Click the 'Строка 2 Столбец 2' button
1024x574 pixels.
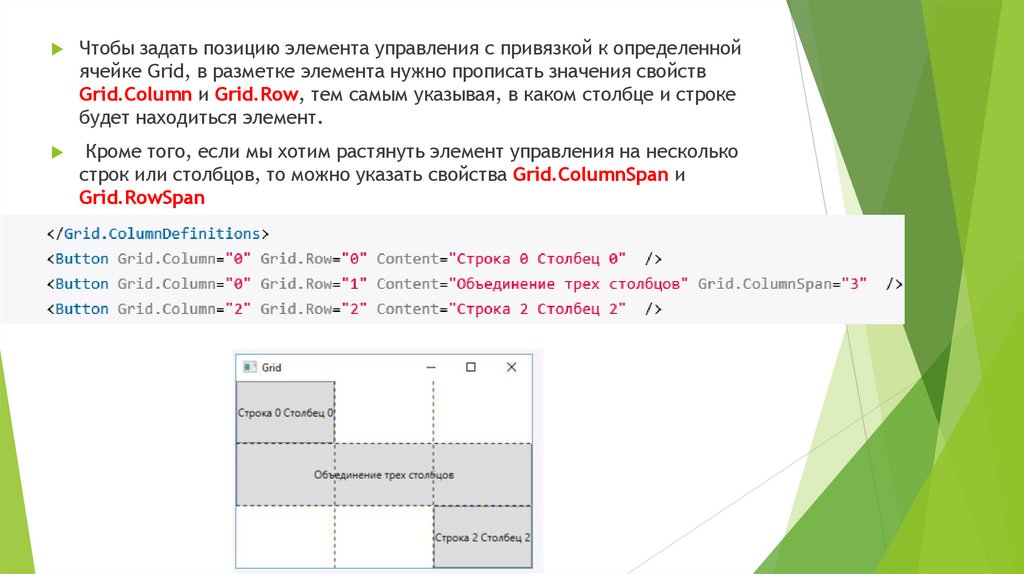tap(483, 537)
